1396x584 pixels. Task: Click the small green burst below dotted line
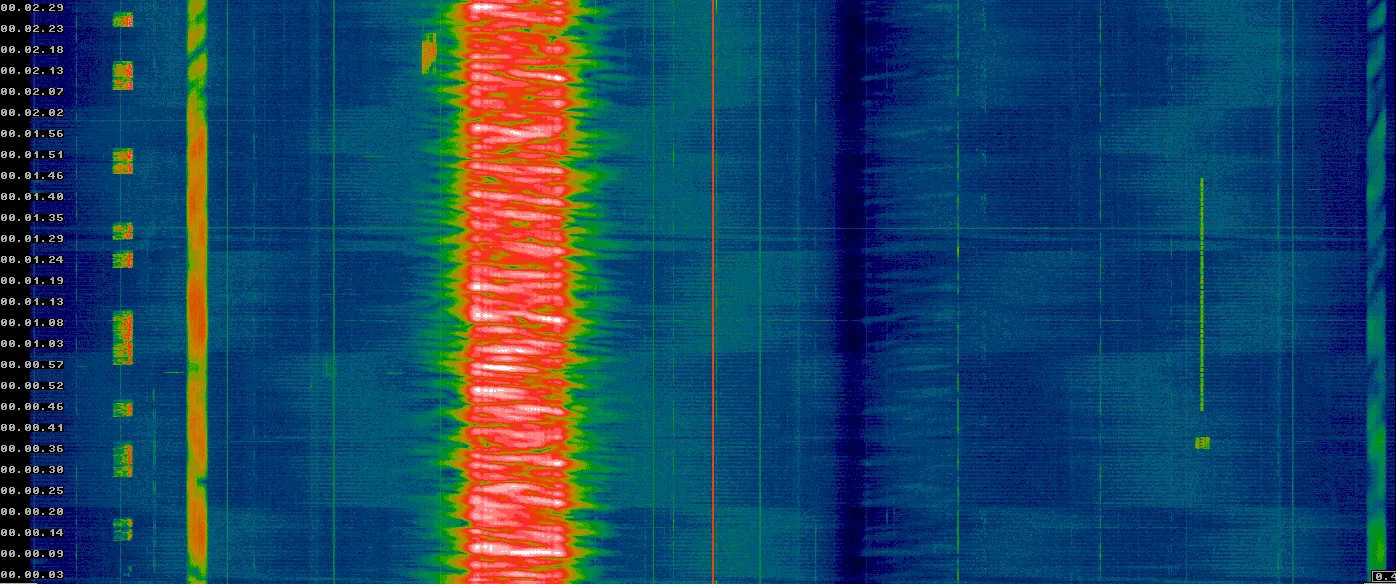point(1202,443)
